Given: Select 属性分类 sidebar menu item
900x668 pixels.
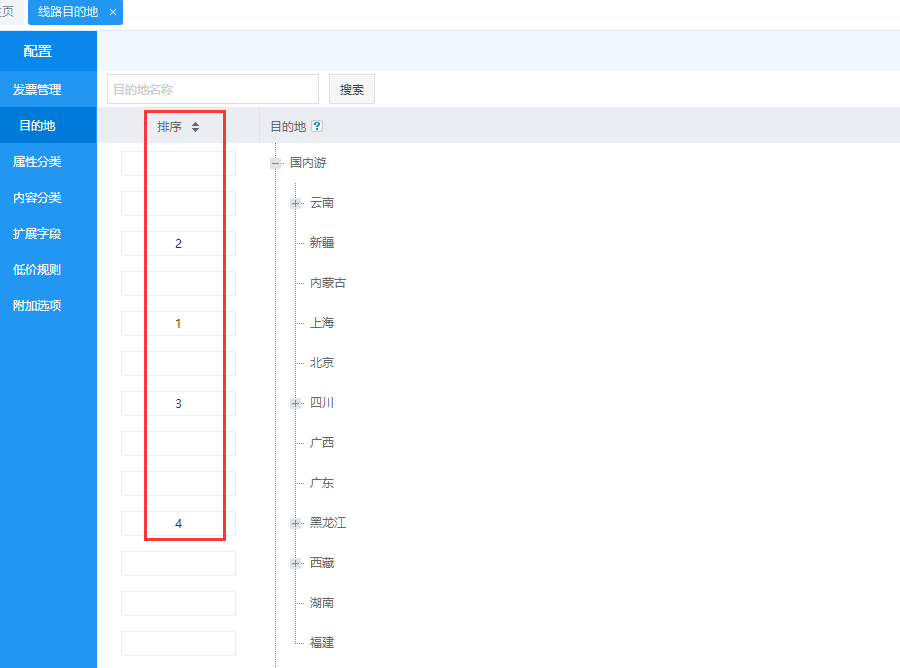Looking at the screenshot, I should click(x=37, y=162).
